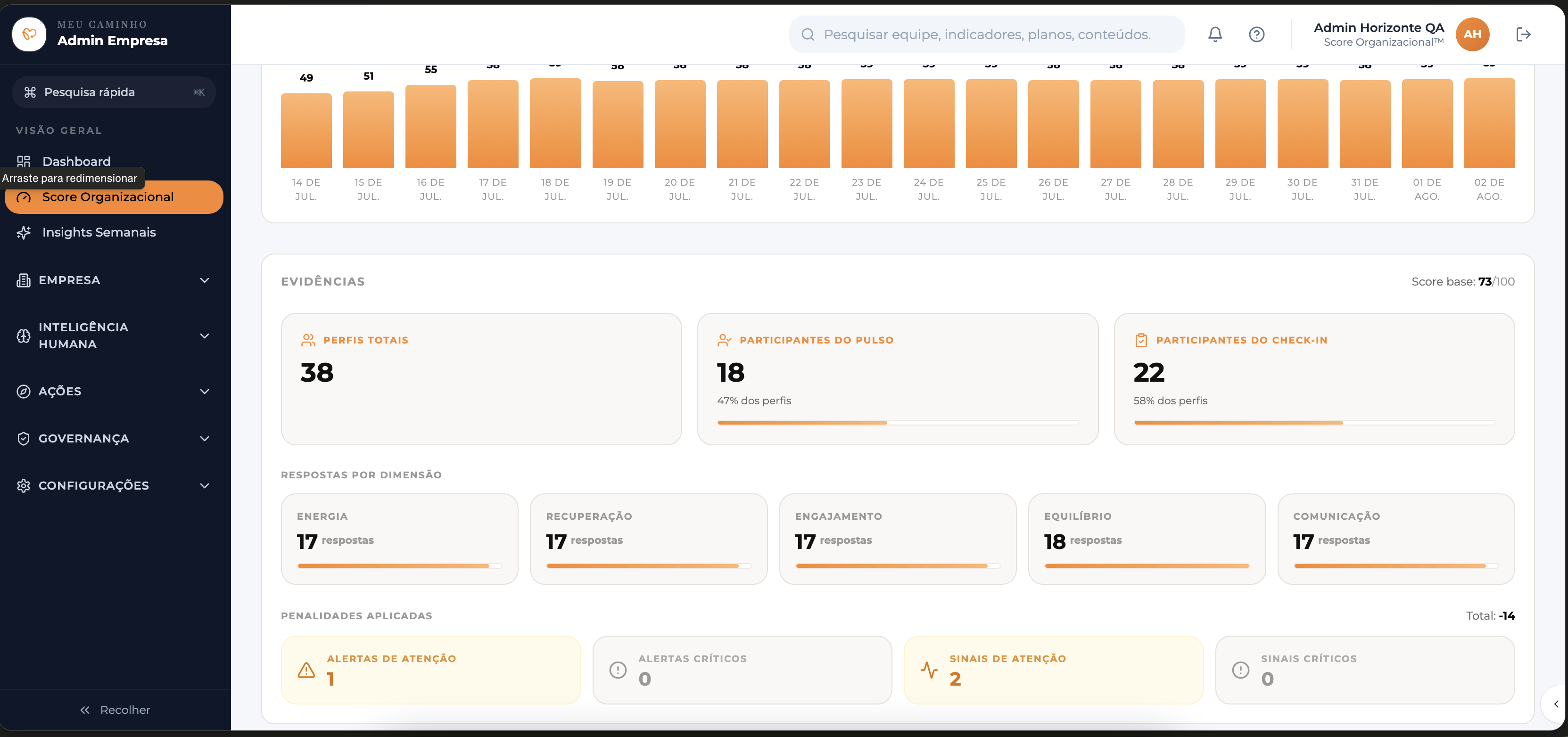This screenshot has height=737, width=1568.
Task: Open Pesquisa rápida quick search
Action: pyautogui.click(x=114, y=92)
